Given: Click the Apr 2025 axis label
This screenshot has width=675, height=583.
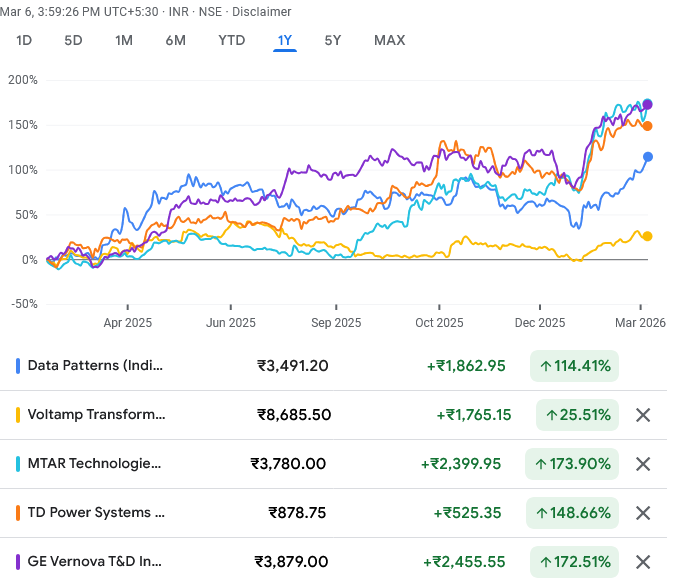Looking at the screenshot, I should click(x=127, y=323).
